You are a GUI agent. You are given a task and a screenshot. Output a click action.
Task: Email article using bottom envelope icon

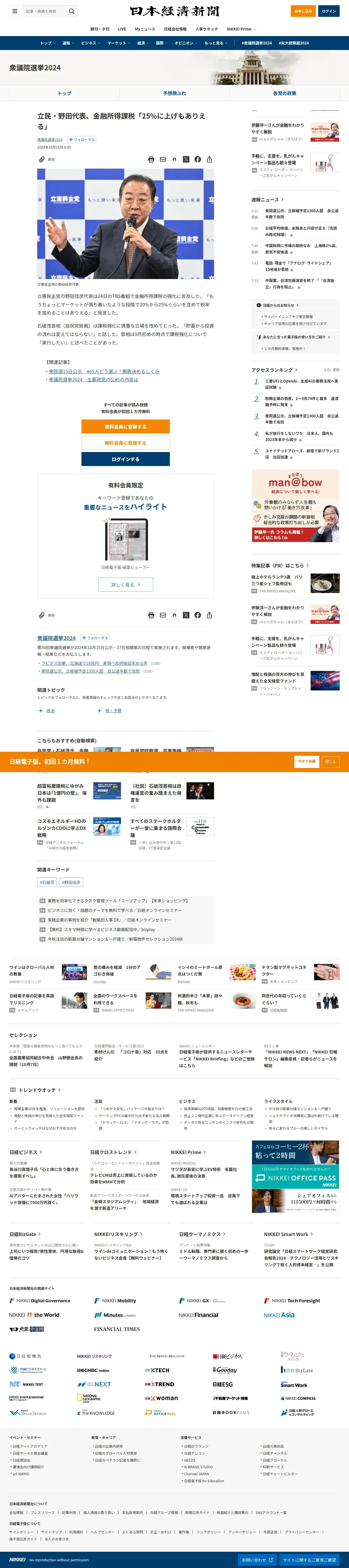click(163, 615)
